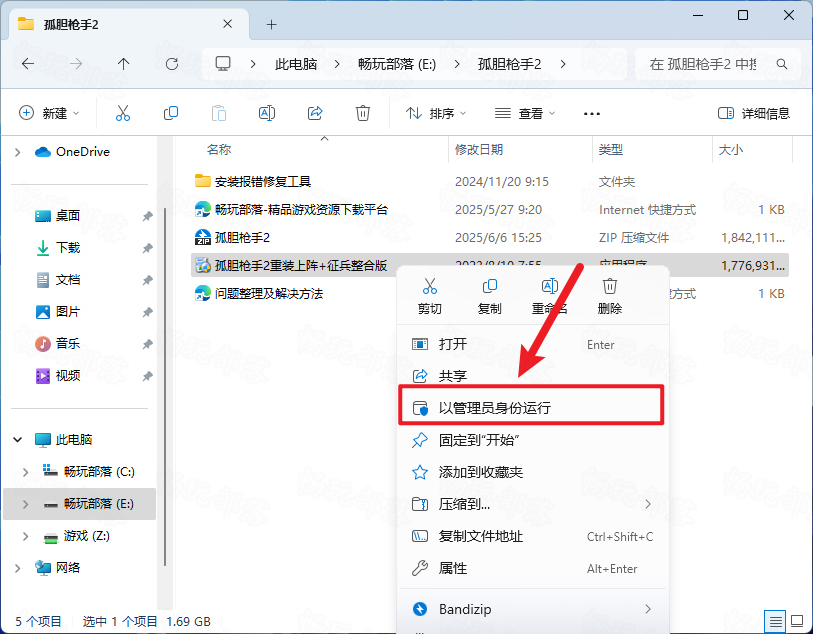Image resolution: width=813 pixels, height=634 pixels.
Task: Expand the 畅玩部落 (C:) drive node
Action: 25,472
